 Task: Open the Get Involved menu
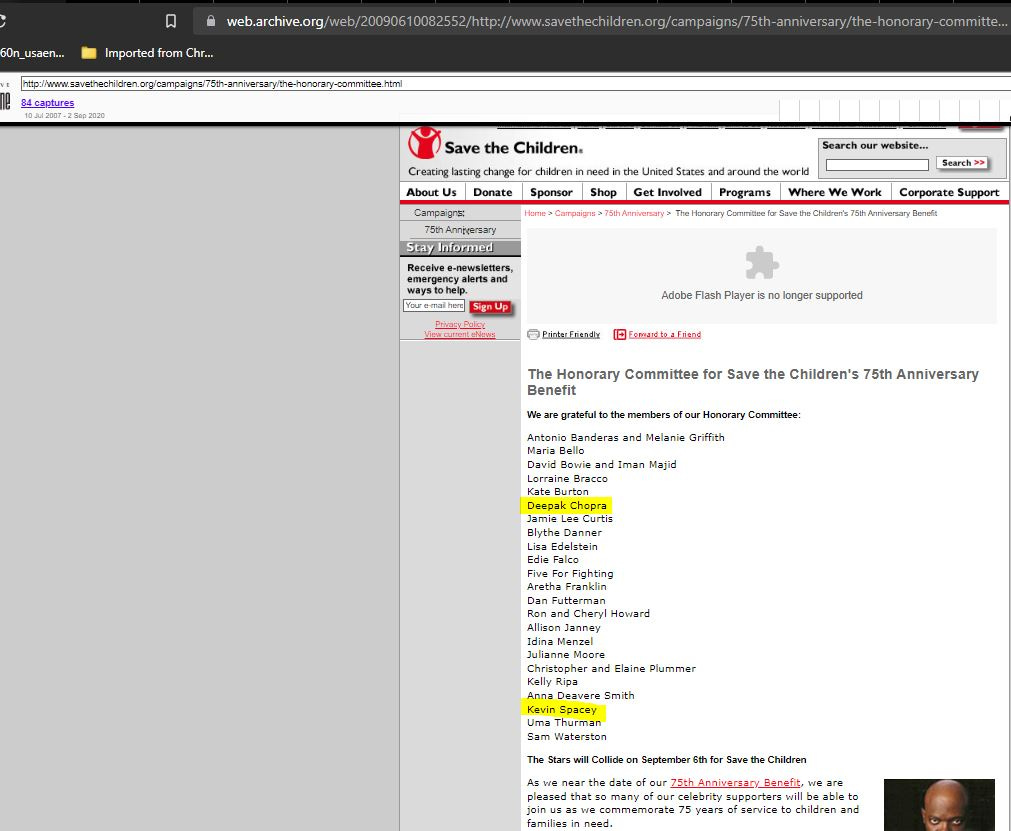[x=667, y=192]
